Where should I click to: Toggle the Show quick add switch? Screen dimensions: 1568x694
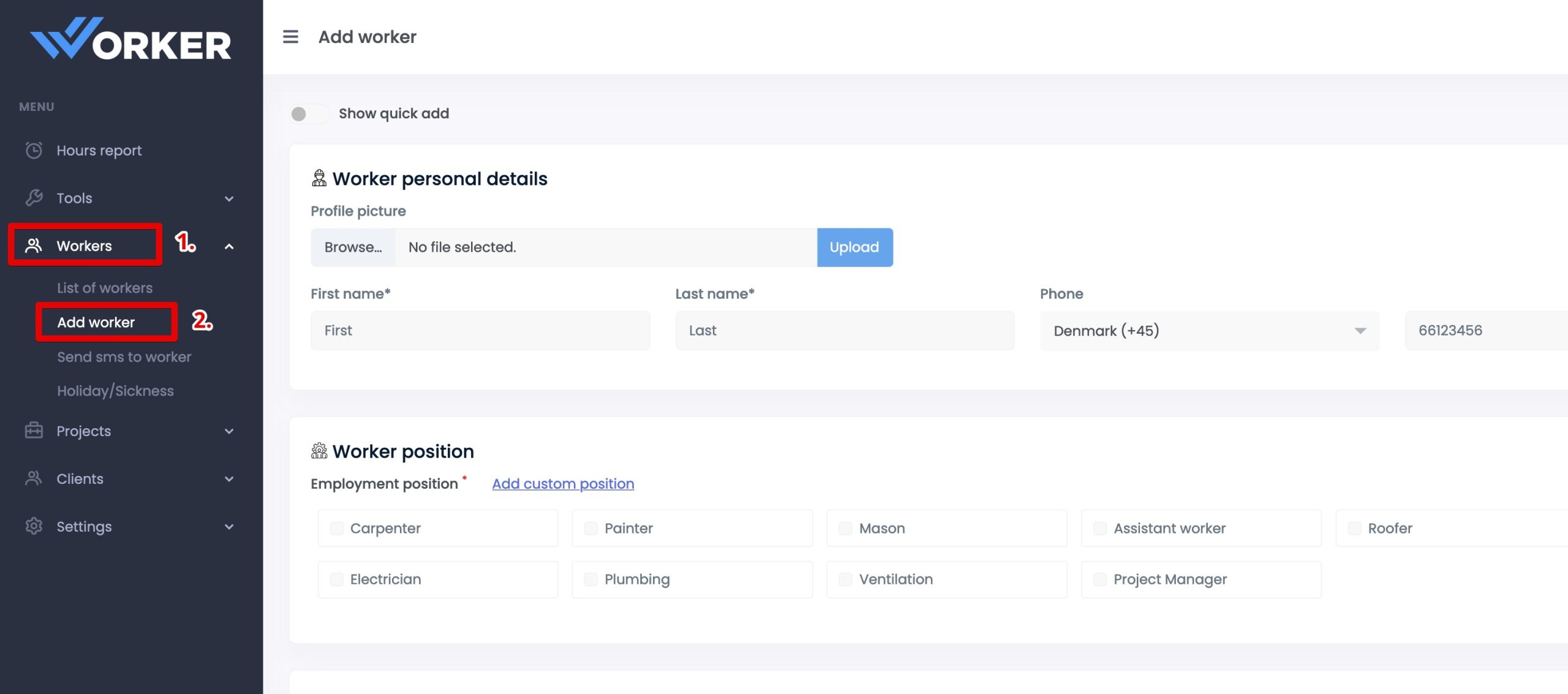[x=308, y=114]
